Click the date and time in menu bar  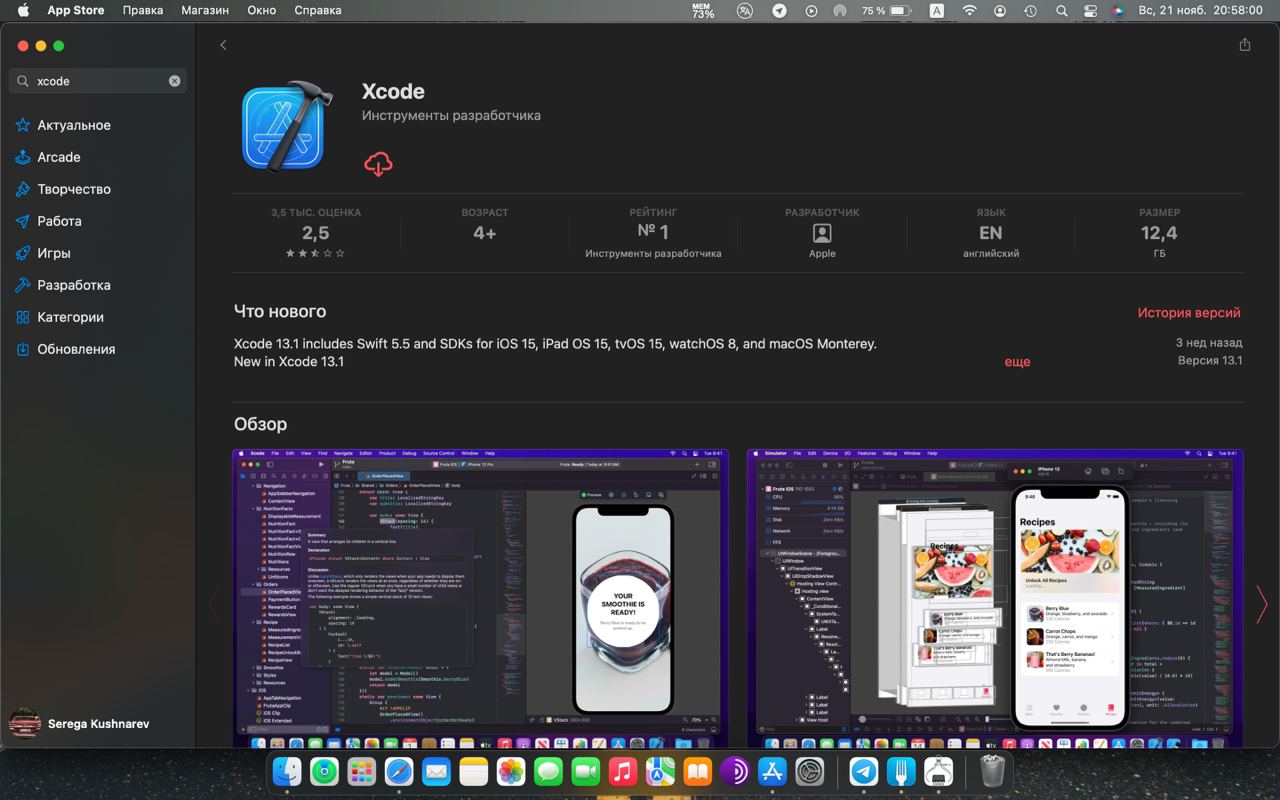pyautogui.click(x=1200, y=10)
